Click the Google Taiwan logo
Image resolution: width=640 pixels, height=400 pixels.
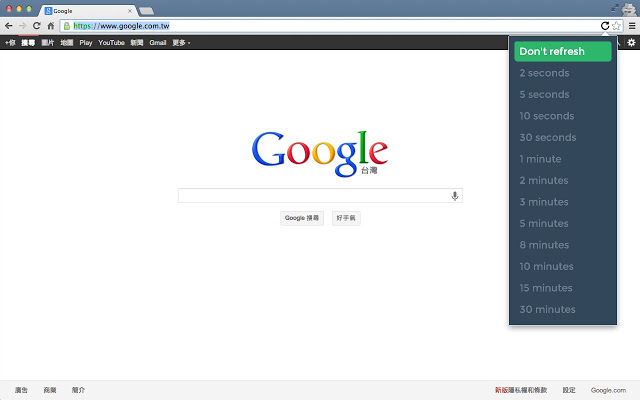320,153
